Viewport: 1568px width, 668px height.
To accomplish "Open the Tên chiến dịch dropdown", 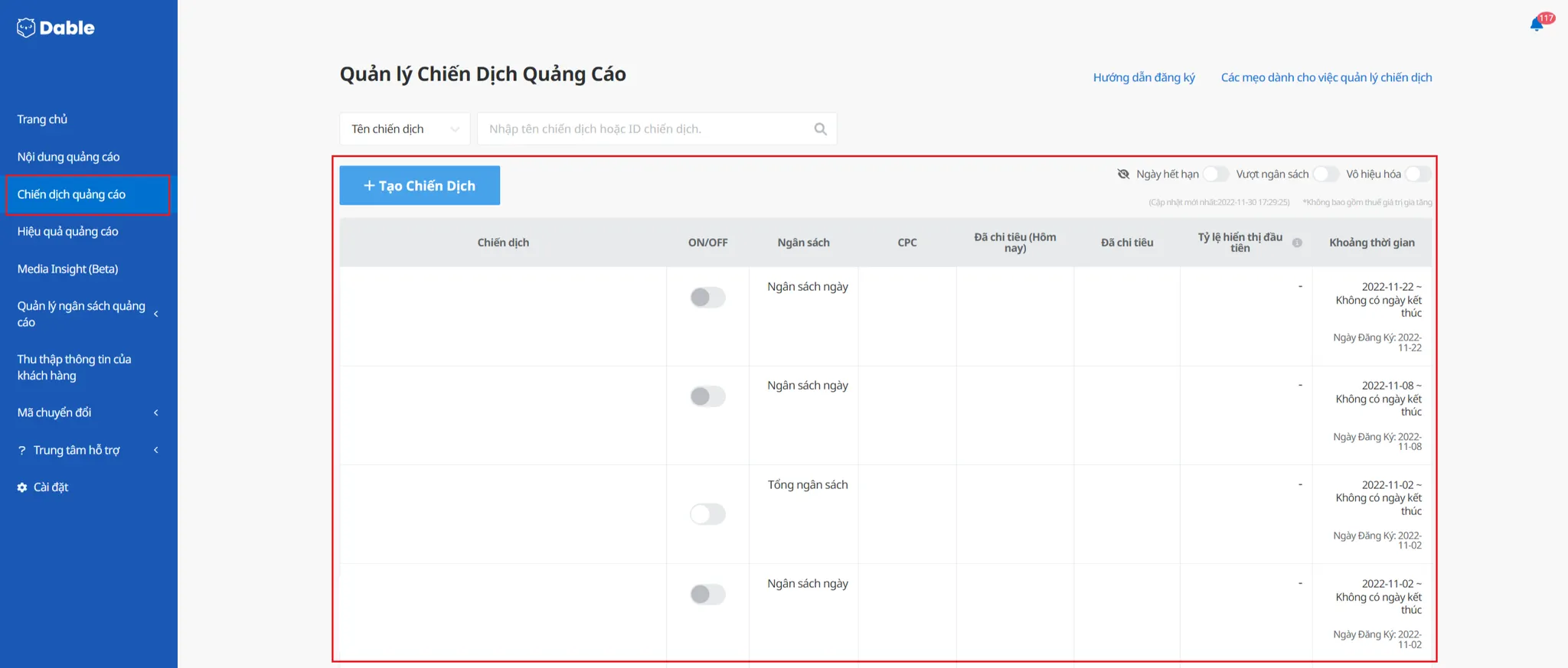I will 404,129.
